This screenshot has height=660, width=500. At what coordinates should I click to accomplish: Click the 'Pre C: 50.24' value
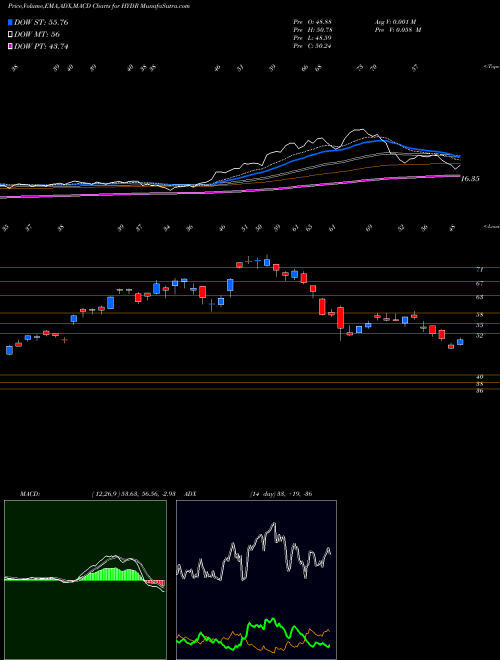(x=313, y=46)
